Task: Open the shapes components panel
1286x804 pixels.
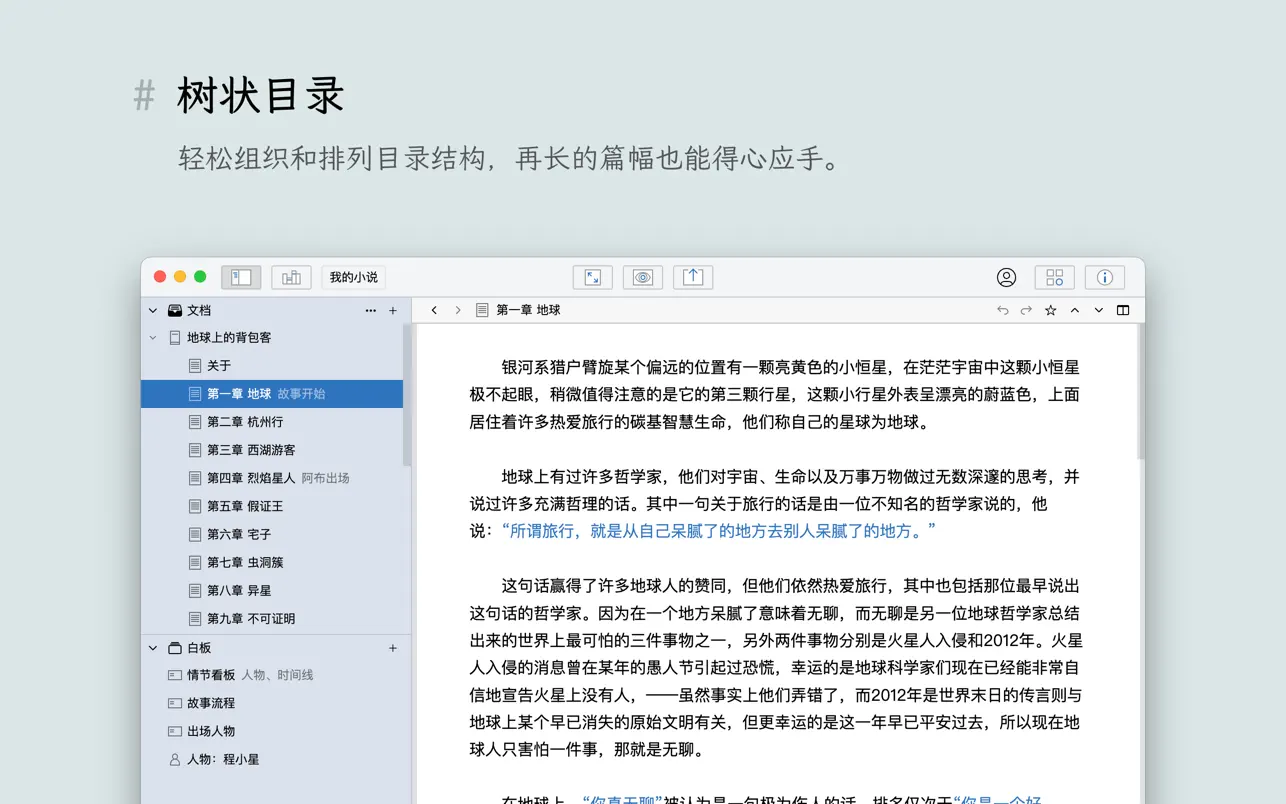Action: 1055,277
